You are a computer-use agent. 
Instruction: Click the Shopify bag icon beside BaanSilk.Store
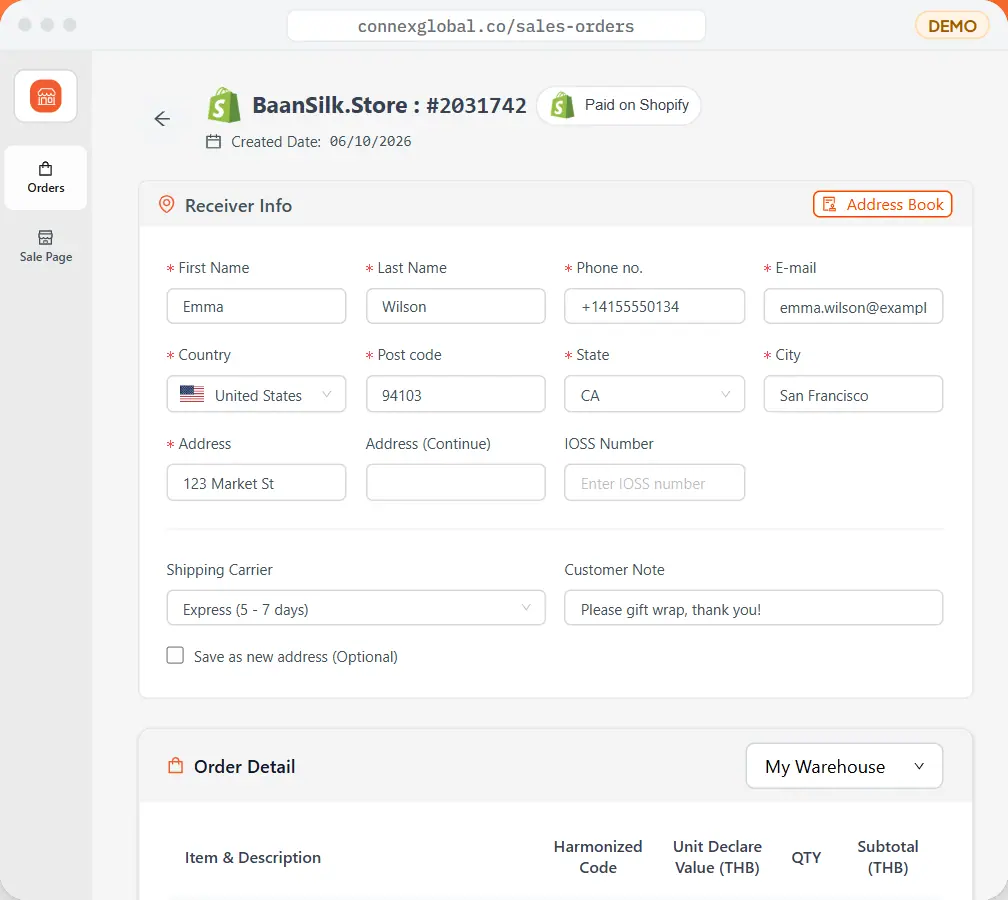pos(224,105)
